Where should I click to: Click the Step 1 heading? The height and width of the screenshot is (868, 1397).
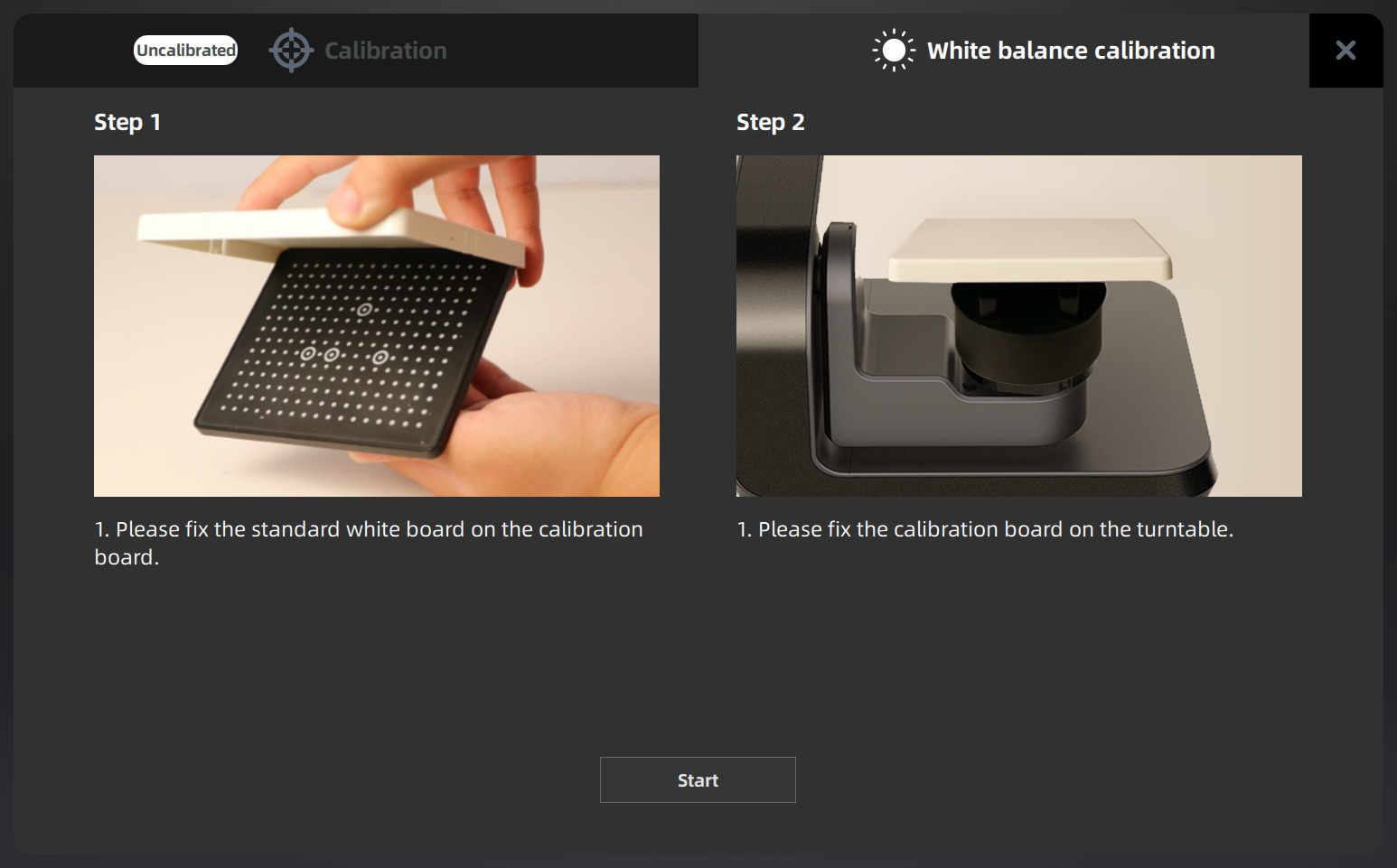tap(127, 122)
